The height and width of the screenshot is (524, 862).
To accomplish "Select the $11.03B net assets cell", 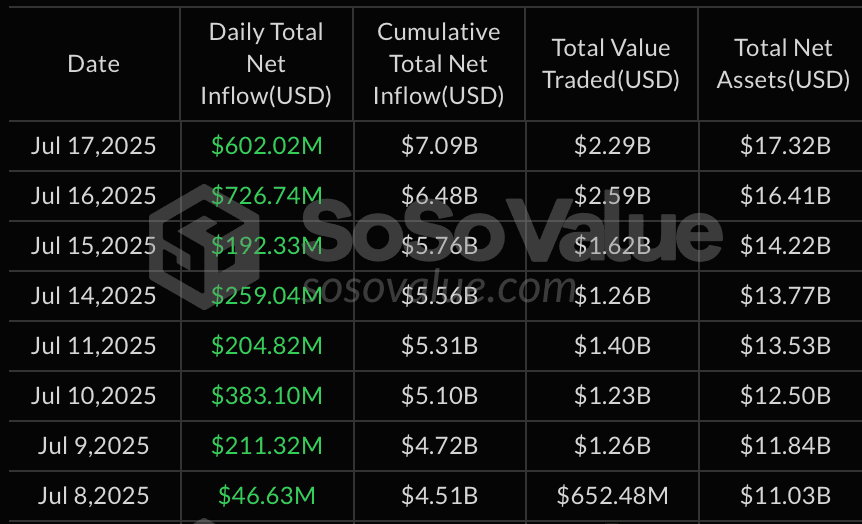I will point(785,497).
